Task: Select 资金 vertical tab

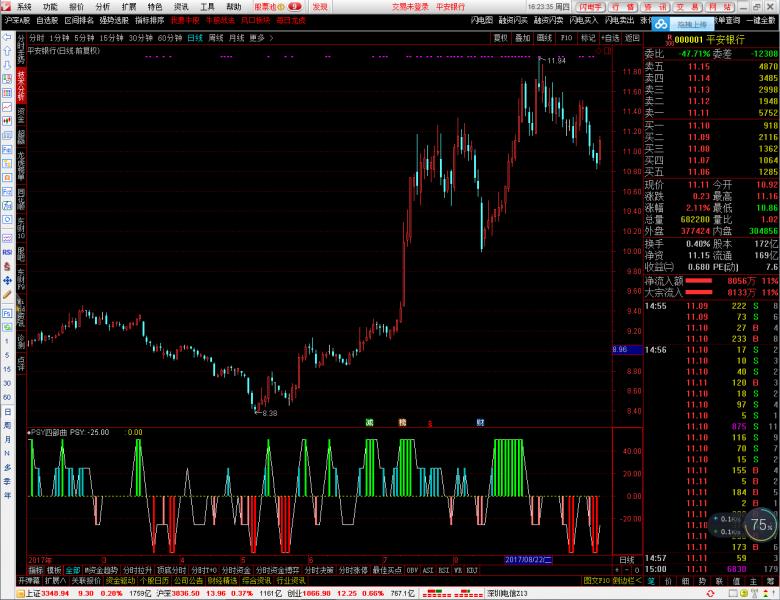Action: pos(21,115)
